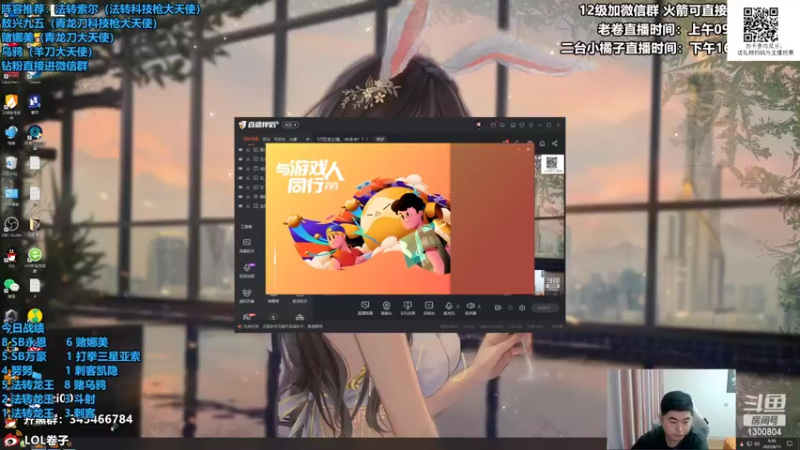Open the Windows notification center icon
The width and height of the screenshot is (800, 450).
[789, 444]
